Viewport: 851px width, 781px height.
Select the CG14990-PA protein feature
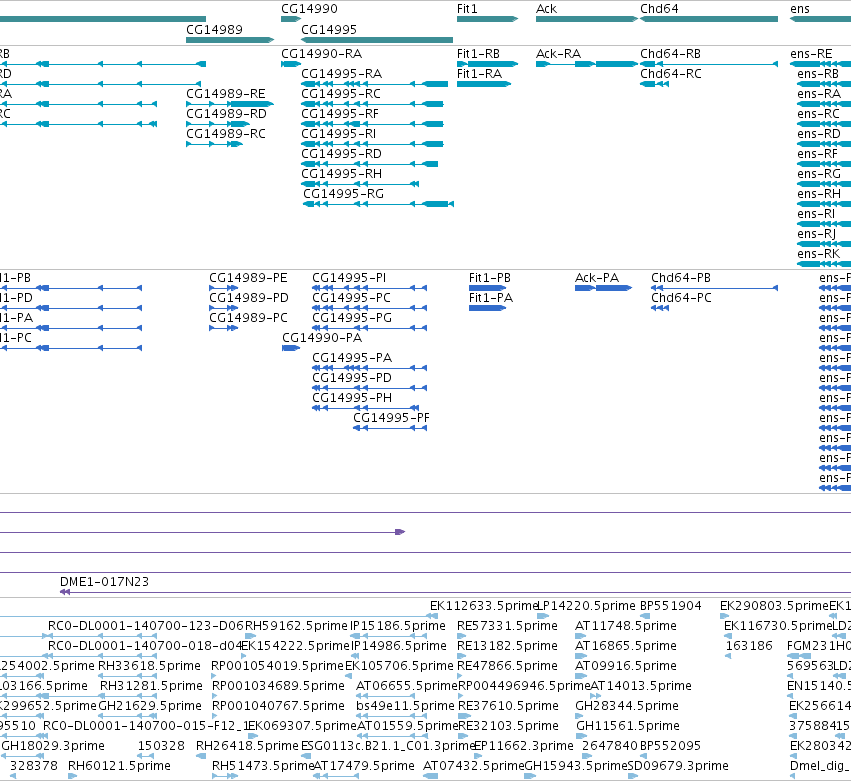point(291,348)
